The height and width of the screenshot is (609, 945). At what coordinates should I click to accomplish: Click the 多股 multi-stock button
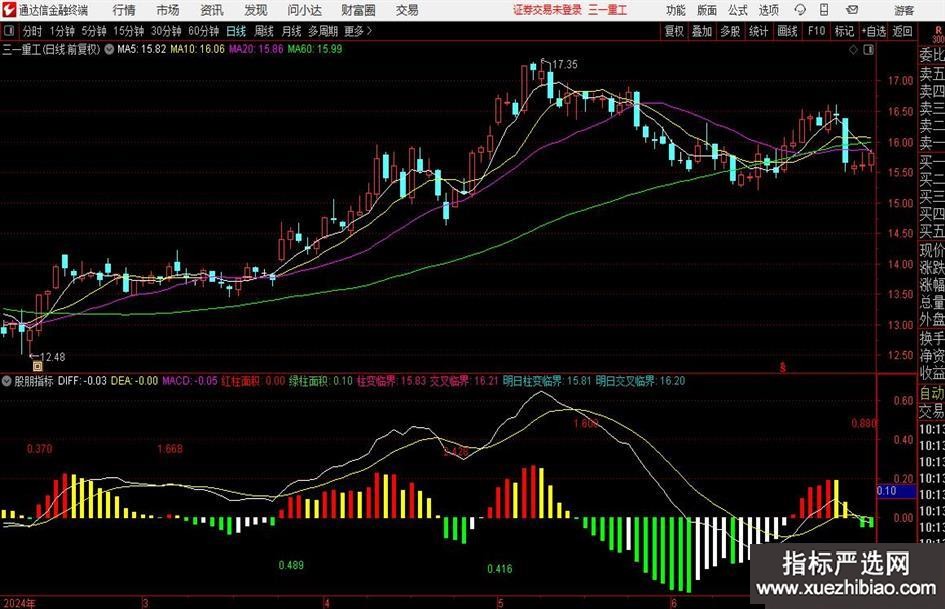coord(730,31)
